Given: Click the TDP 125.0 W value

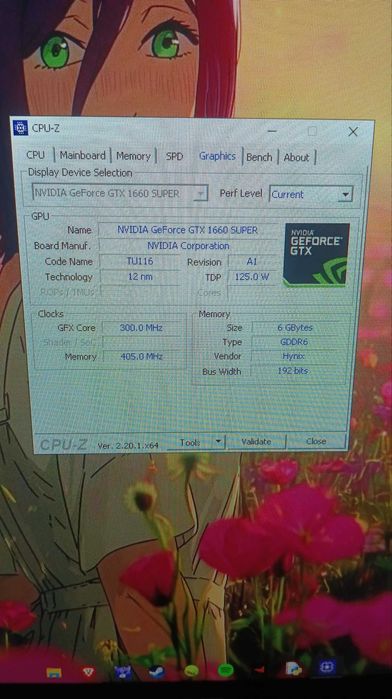Looking at the screenshot, I should [252, 277].
